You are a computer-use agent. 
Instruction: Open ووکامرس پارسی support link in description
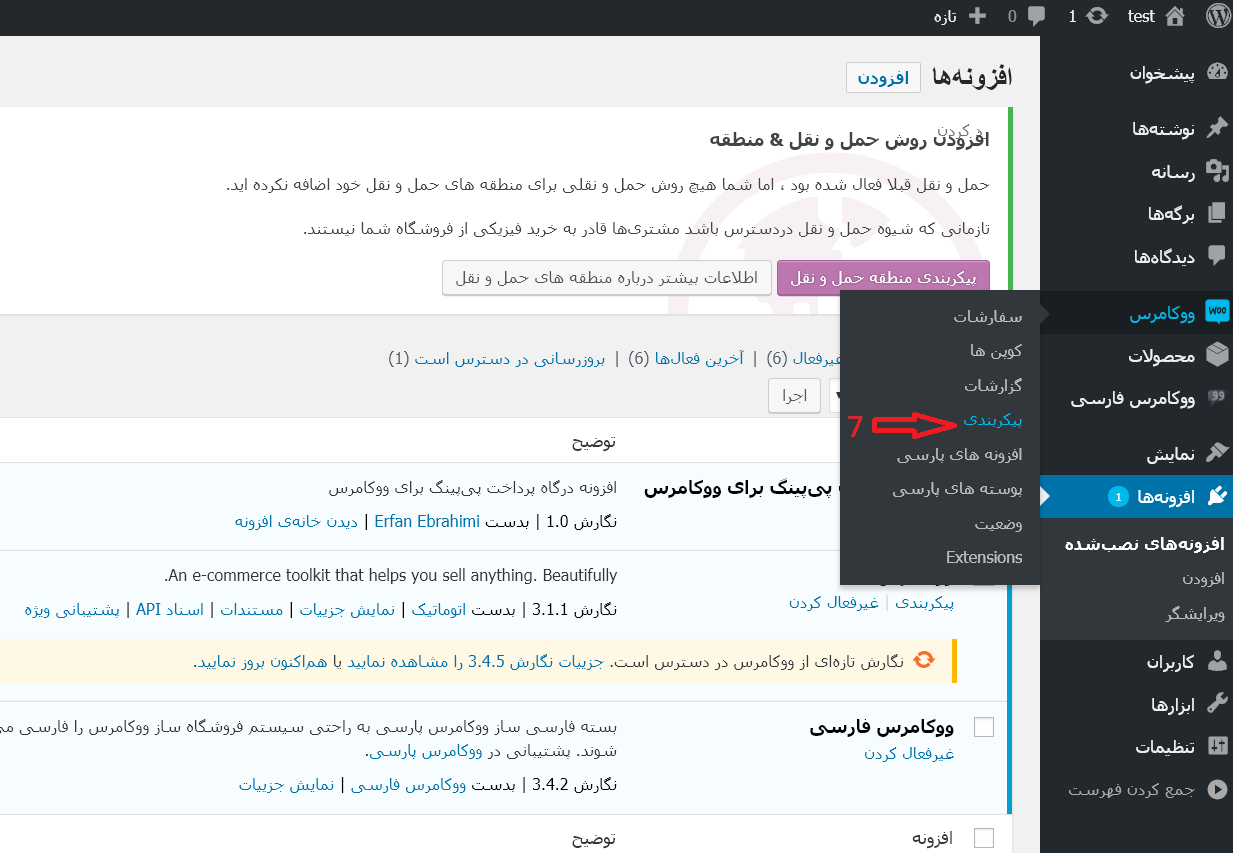(426, 750)
